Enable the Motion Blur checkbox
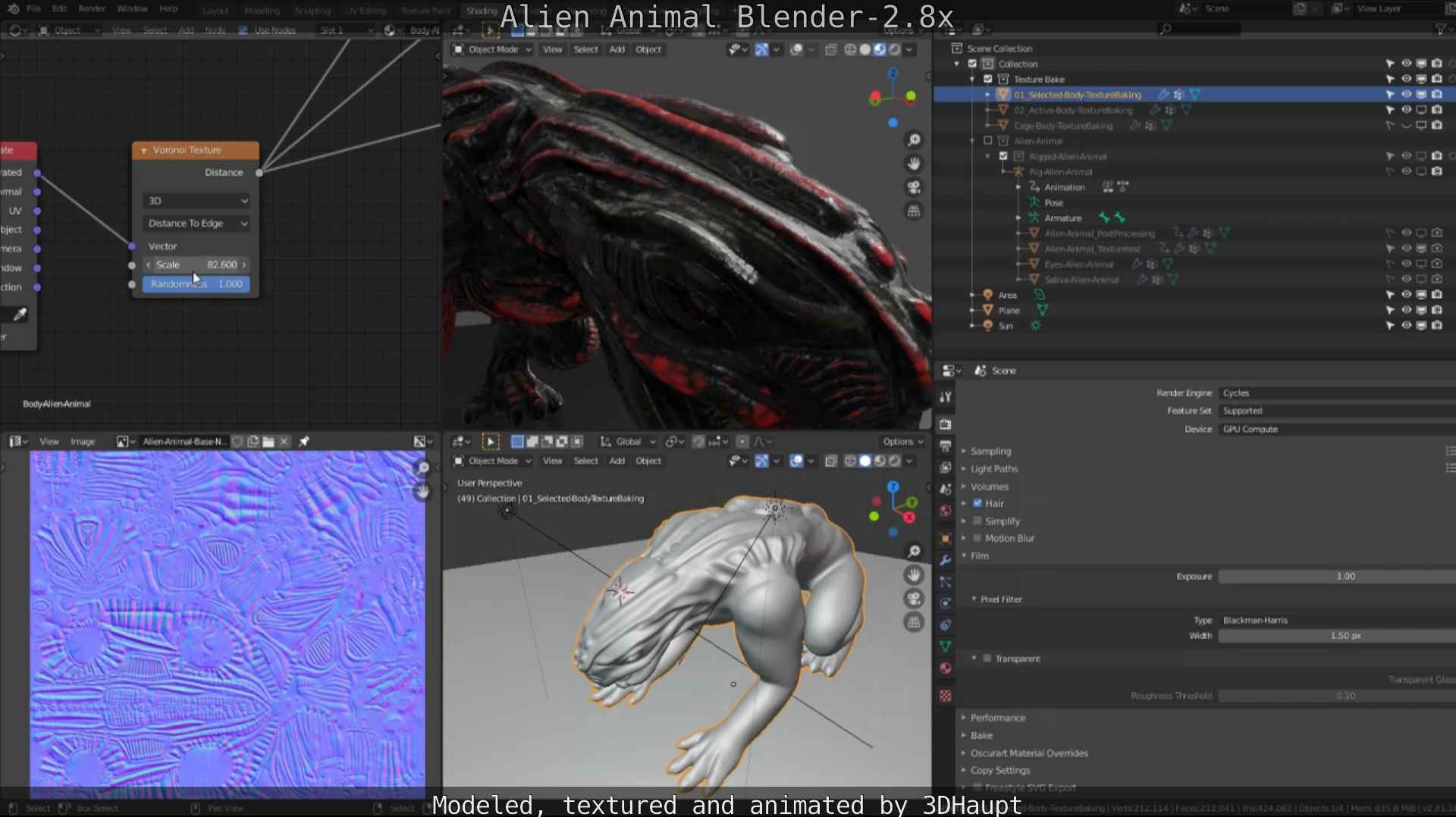1456x817 pixels. (977, 538)
